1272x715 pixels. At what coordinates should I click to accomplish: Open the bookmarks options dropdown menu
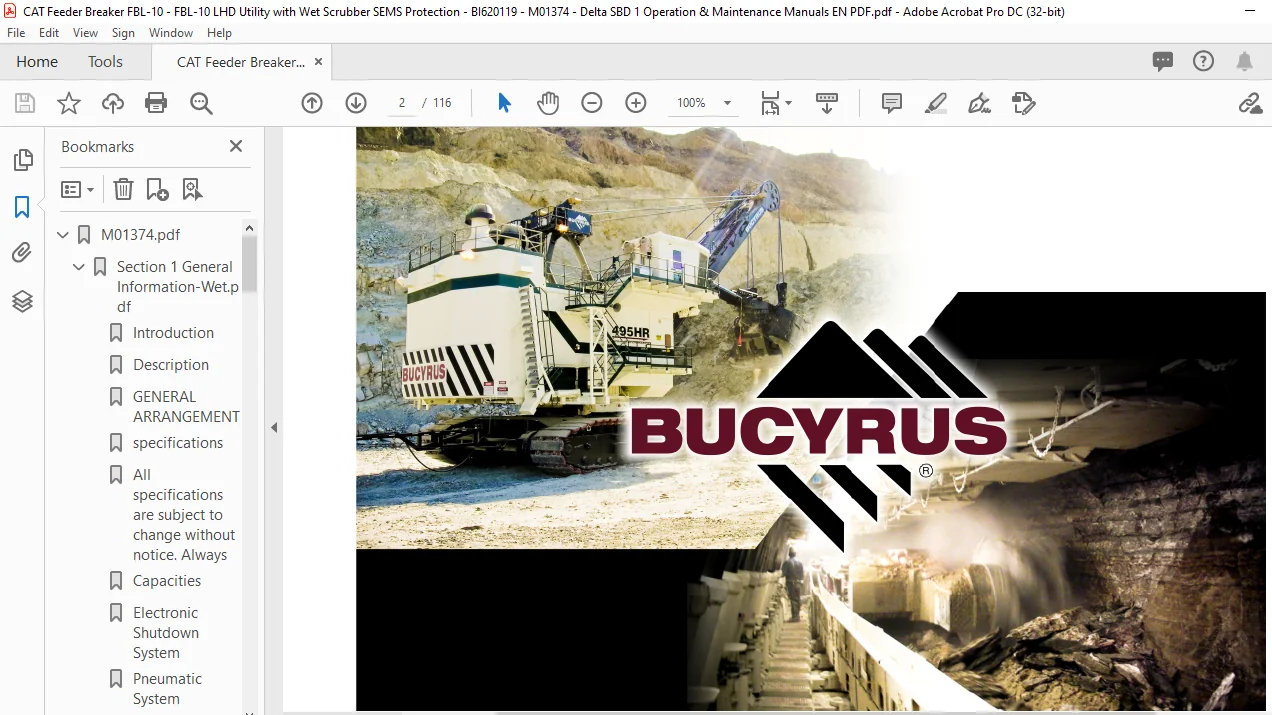[78, 189]
